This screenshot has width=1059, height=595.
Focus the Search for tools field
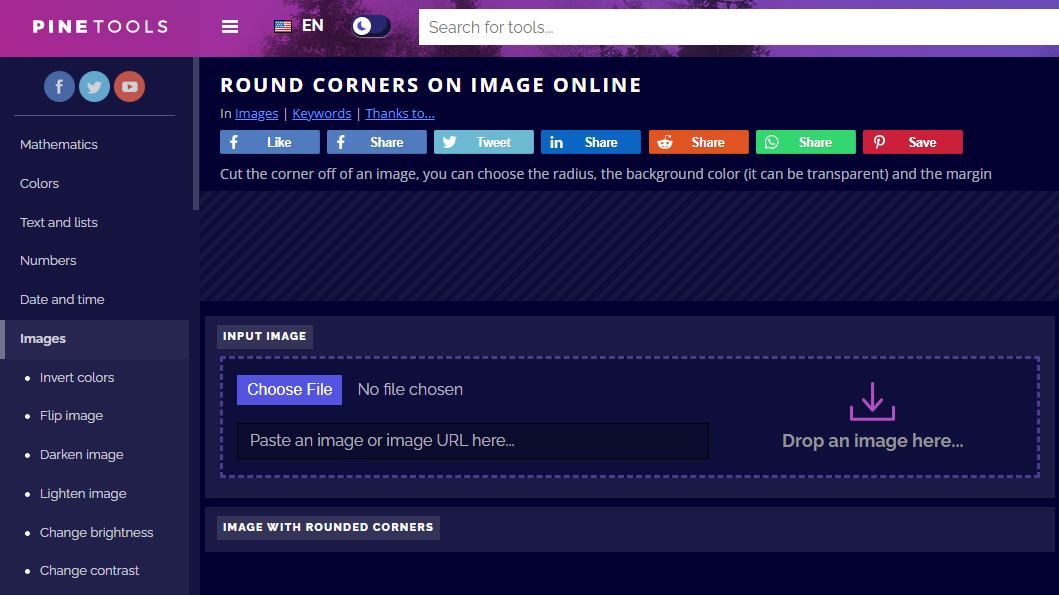click(x=739, y=27)
